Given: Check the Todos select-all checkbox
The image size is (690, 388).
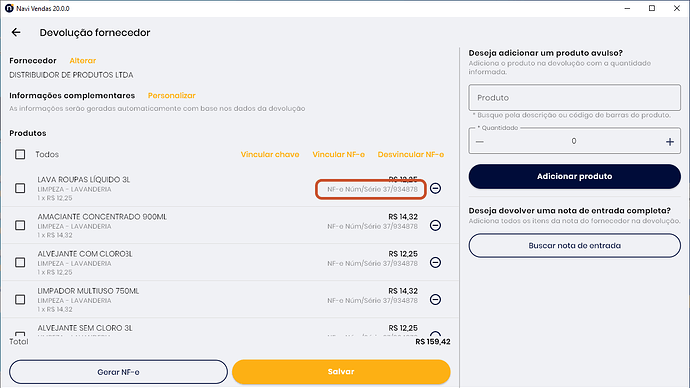Looking at the screenshot, I should point(20,154).
